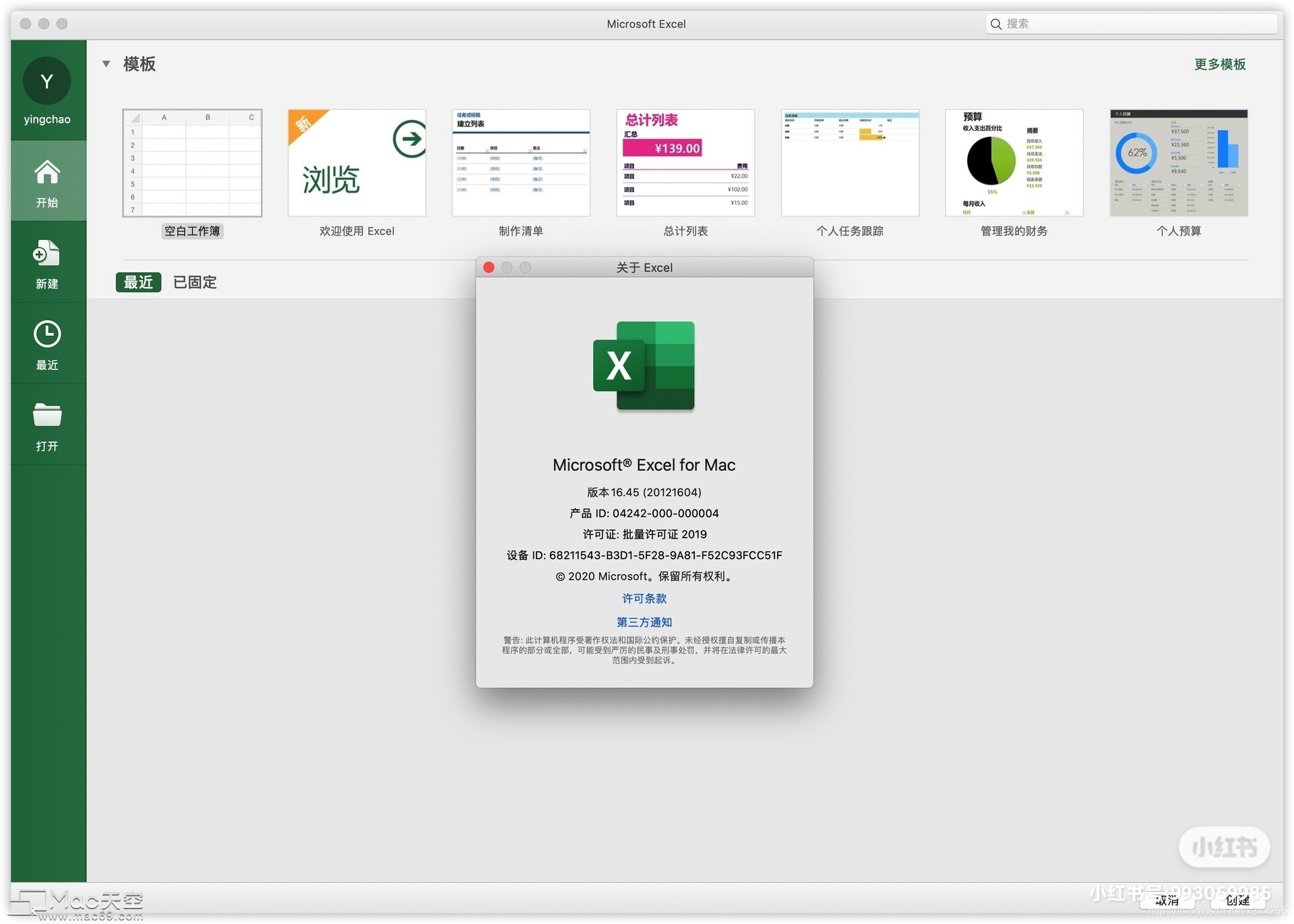The width and height of the screenshot is (1294, 924).
Task: Open the Third-party notices (第三方通知) link
Action: click(x=644, y=622)
